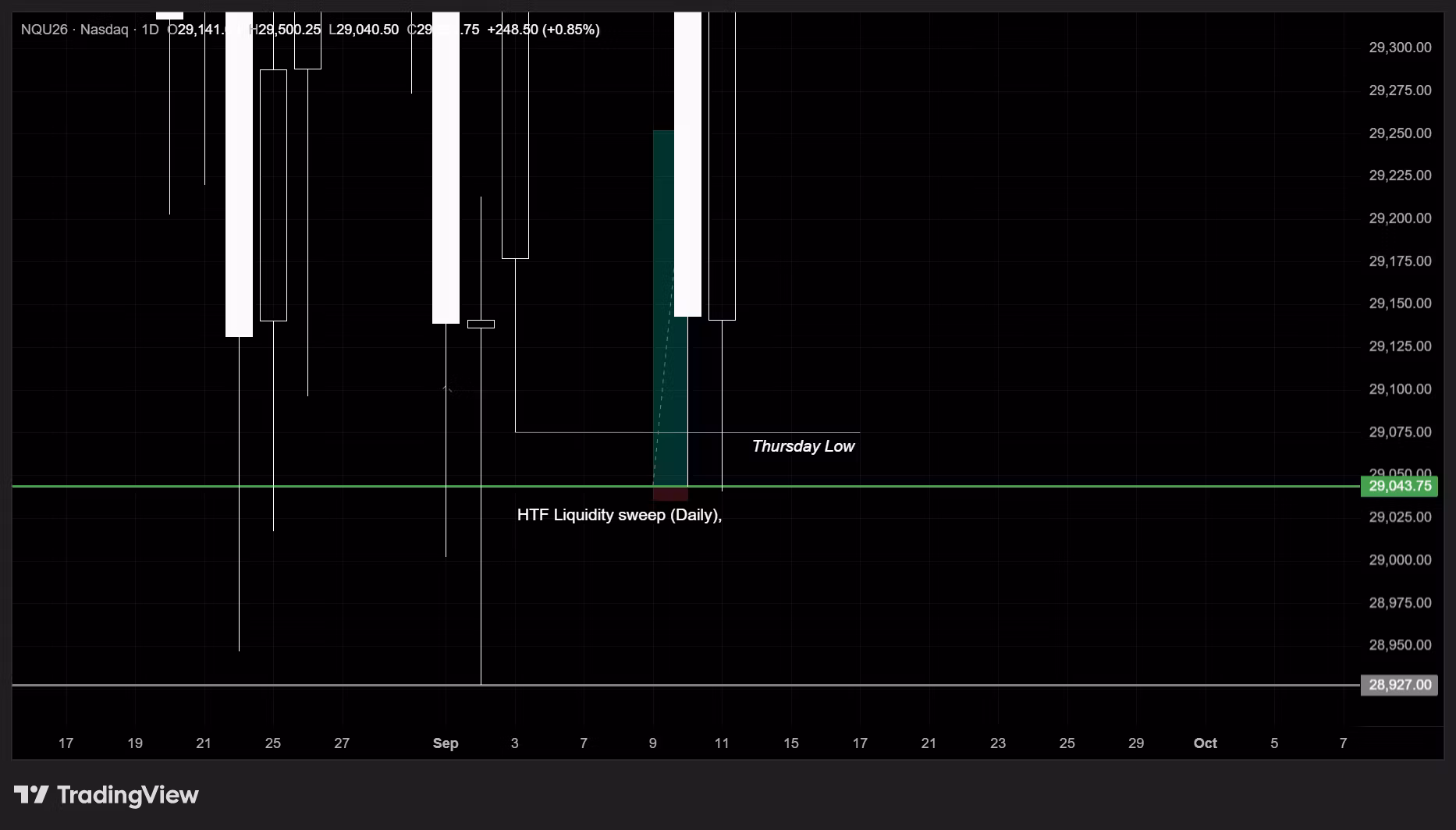Click the 29,075.00 price scale label
Viewport: 1456px width, 830px height.
pyautogui.click(x=1400, y=432)
